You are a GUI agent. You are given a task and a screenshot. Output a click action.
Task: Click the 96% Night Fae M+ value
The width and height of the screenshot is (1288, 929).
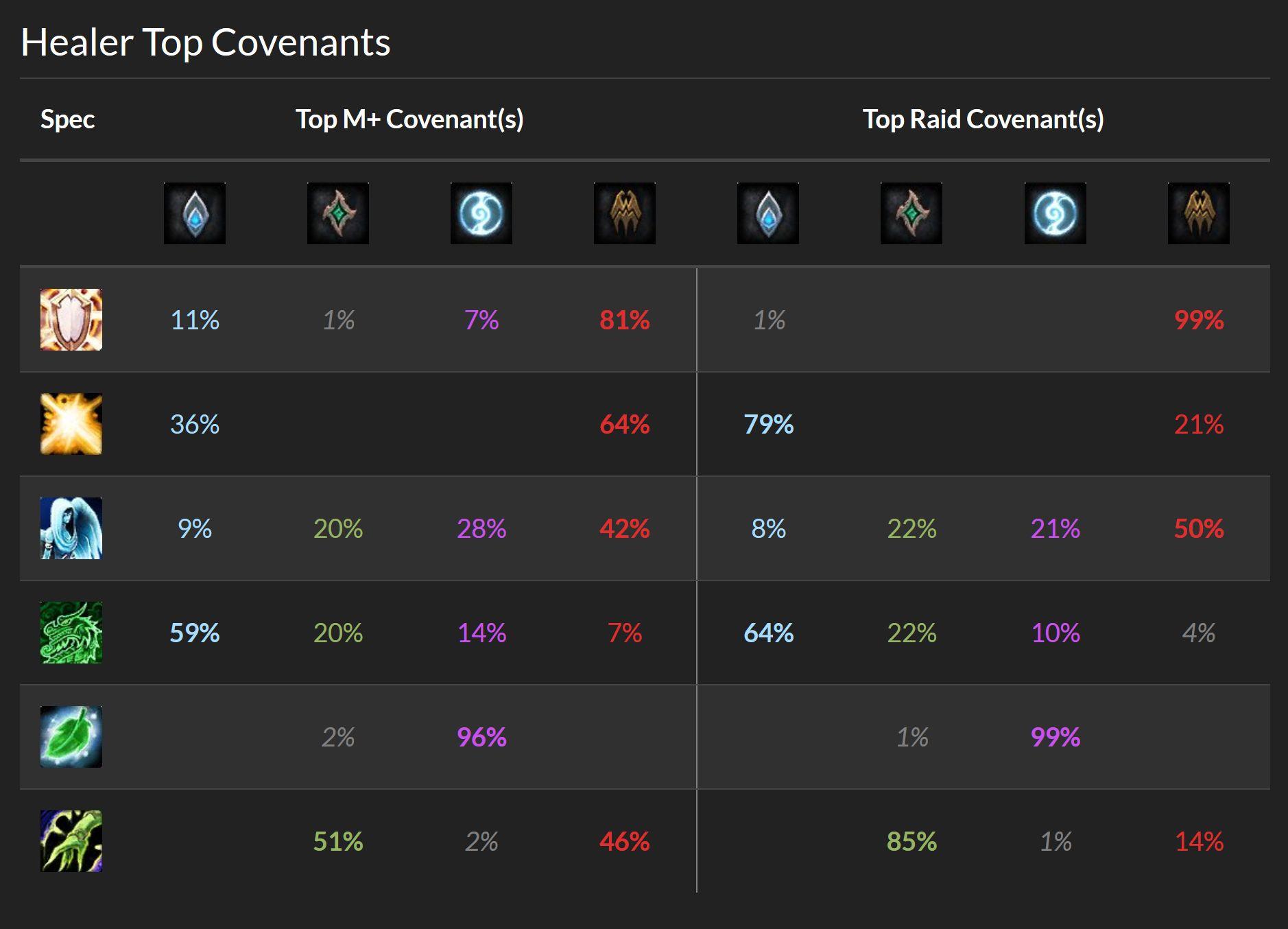point(481,738)
